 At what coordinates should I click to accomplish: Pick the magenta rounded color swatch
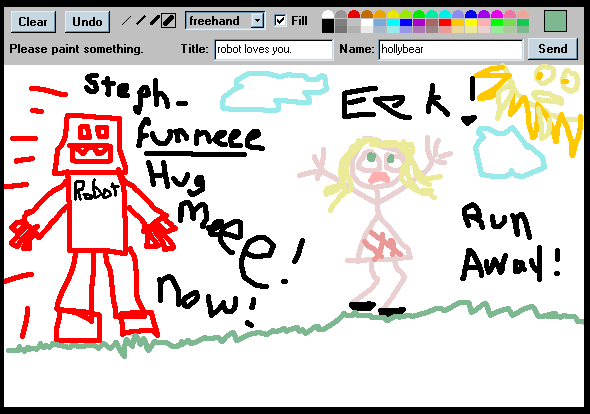(497, 14)
